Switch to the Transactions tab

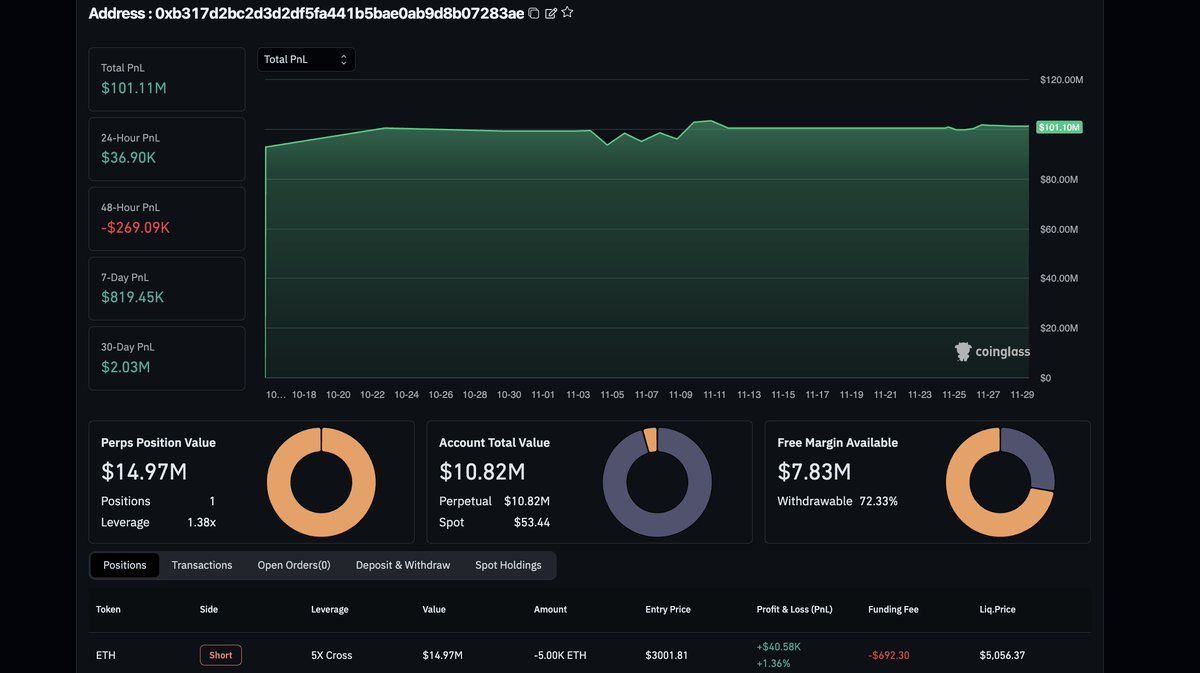point(201,565)
